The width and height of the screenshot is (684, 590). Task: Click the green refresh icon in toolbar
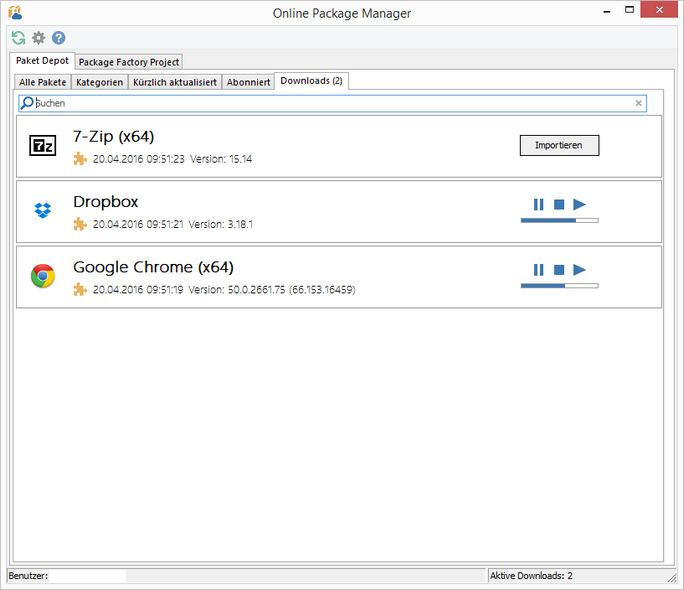[x=18, y=38]
